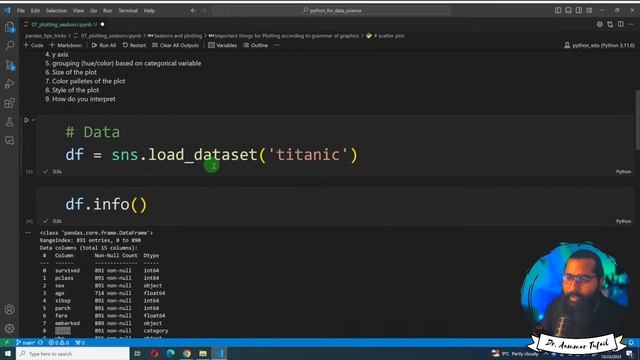
Task: Click 'Style of the plot' list item
Action: (x=76, y=90)
